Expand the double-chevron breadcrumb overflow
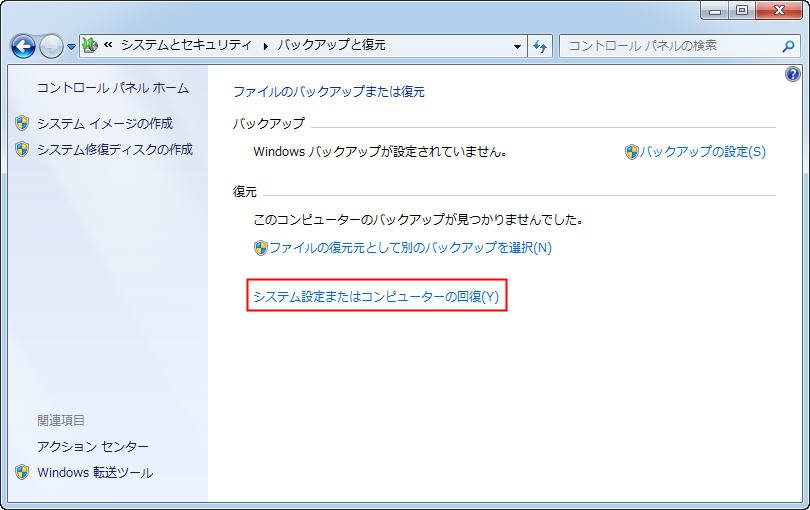 pyautogui.click(x=108, y=45)
